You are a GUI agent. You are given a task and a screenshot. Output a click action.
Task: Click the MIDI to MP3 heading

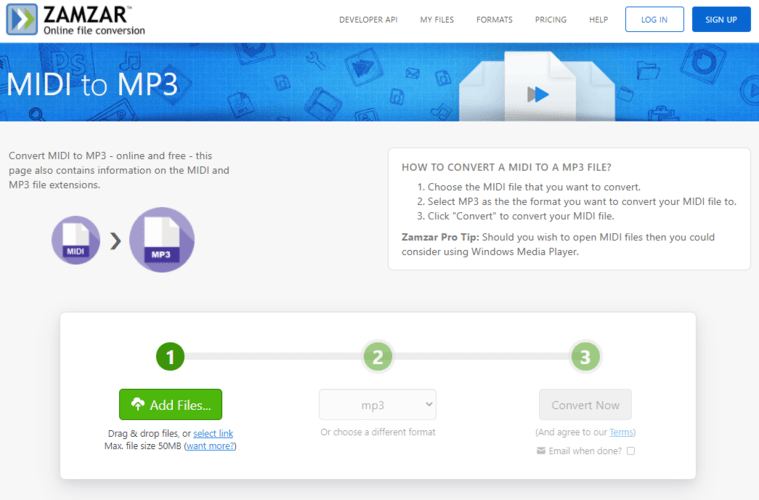point(92,84)
